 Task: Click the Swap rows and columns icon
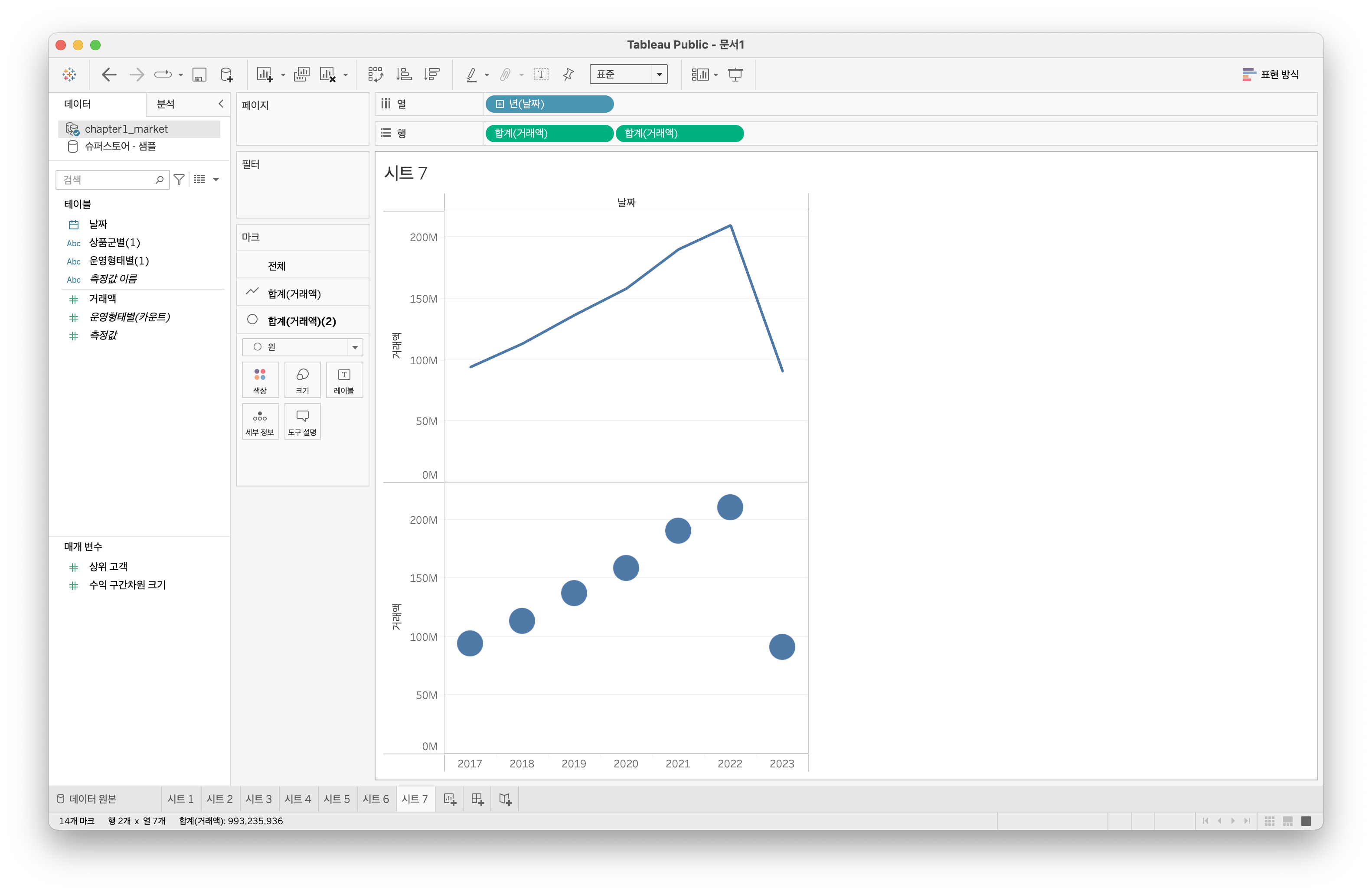pyautogui.click(x=375, y=75)
